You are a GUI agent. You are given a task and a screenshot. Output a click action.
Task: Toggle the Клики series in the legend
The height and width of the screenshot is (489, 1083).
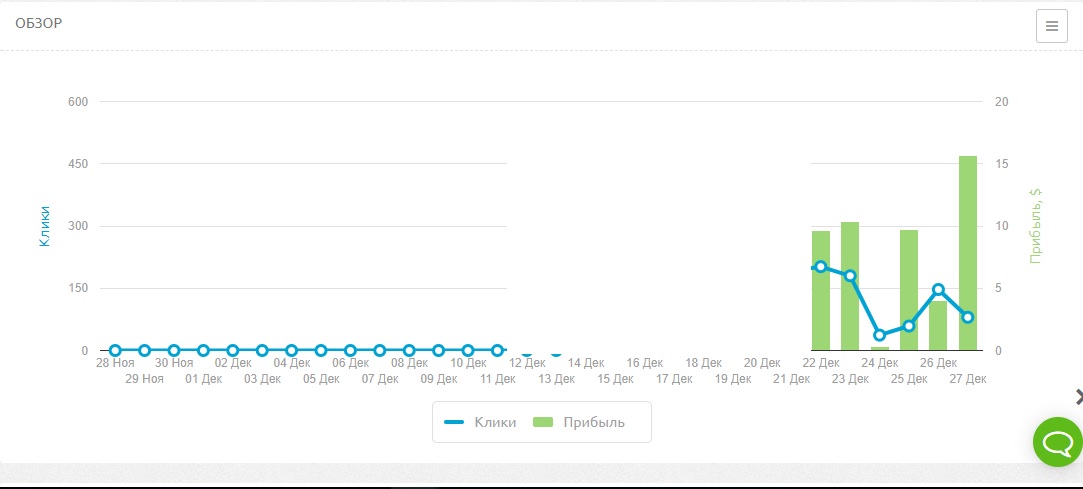click(x=481, y=422)
